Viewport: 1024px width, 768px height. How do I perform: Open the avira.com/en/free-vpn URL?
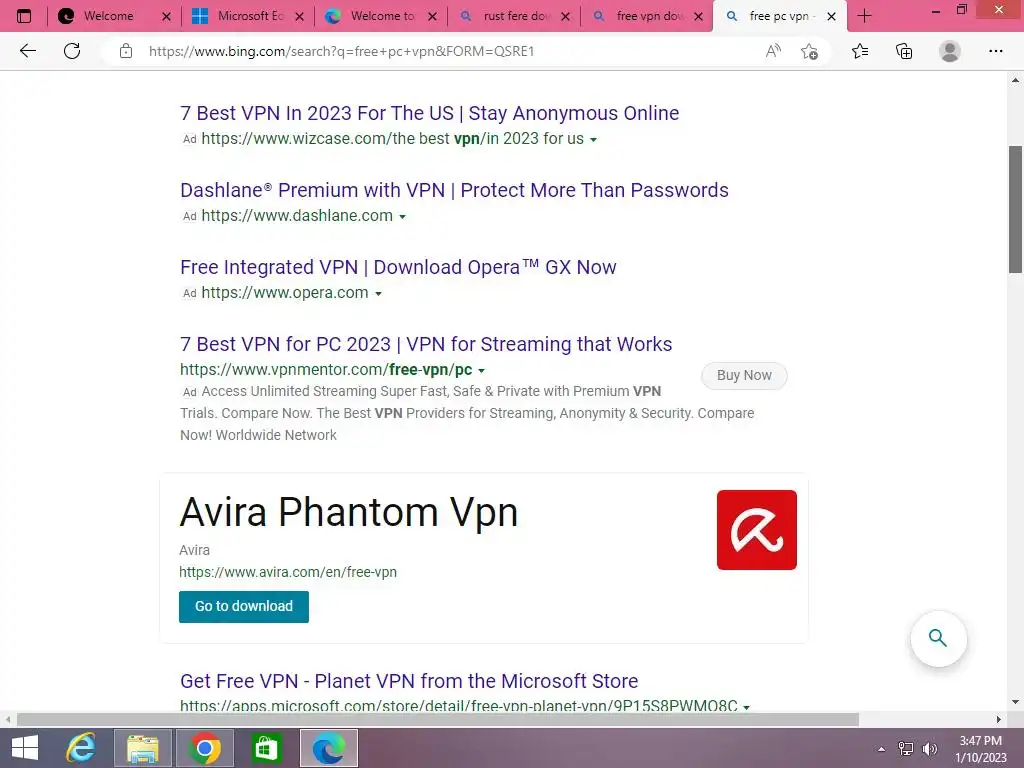click(x=287, y=572)
